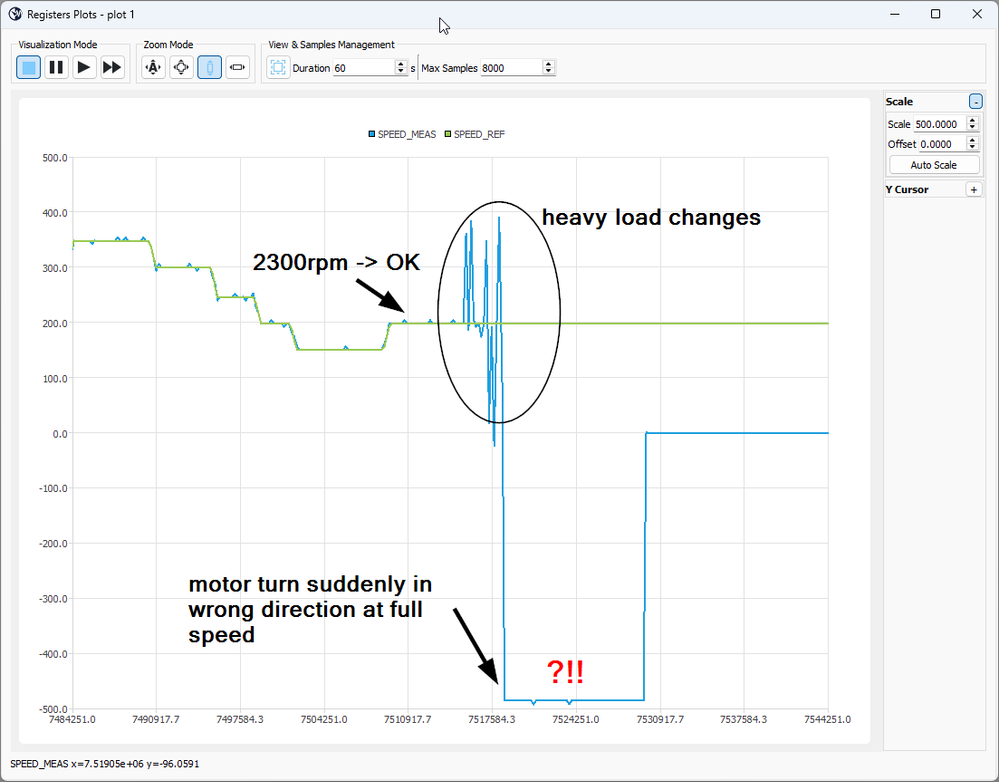
Task: Click the stop visualization button
Action: tap(29, 68)
